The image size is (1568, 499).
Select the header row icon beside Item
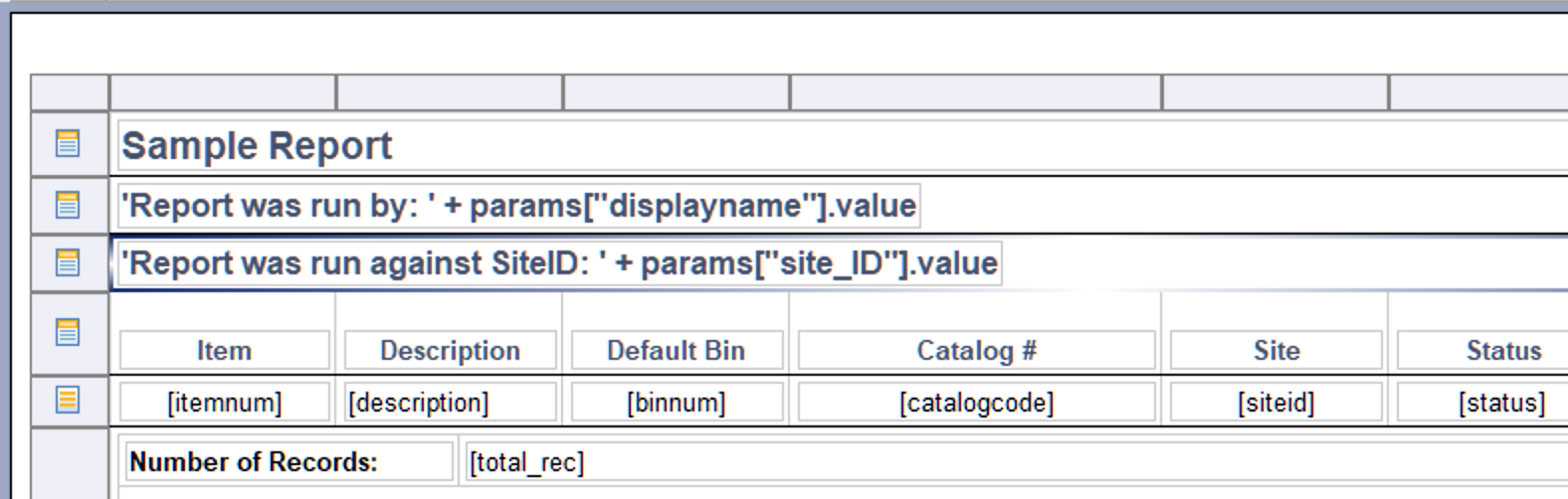tap(67, 332)
